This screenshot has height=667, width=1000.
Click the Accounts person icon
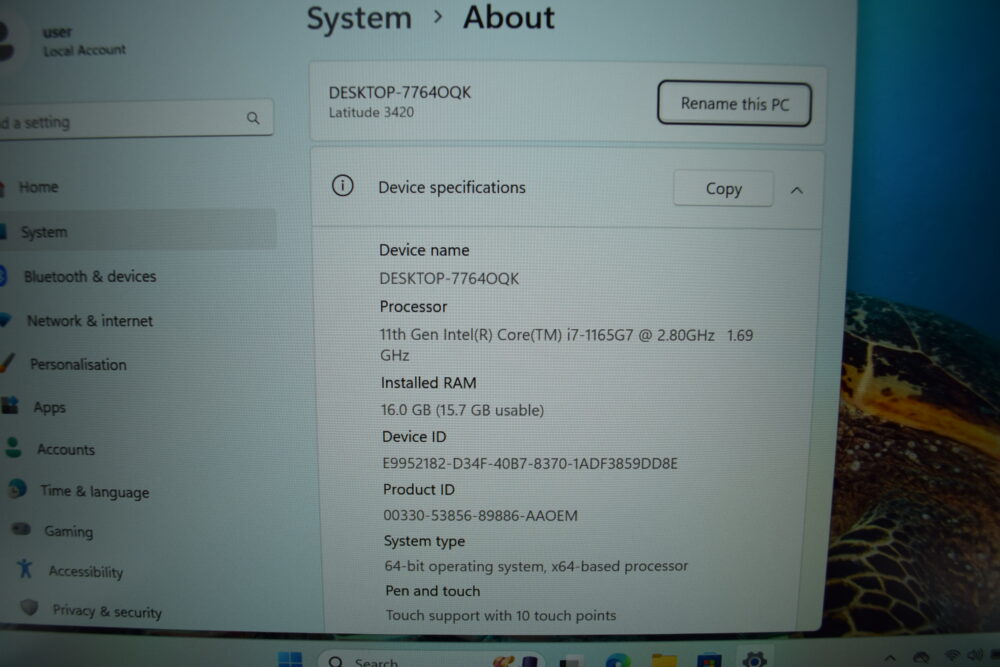click(x=13, y=447)
